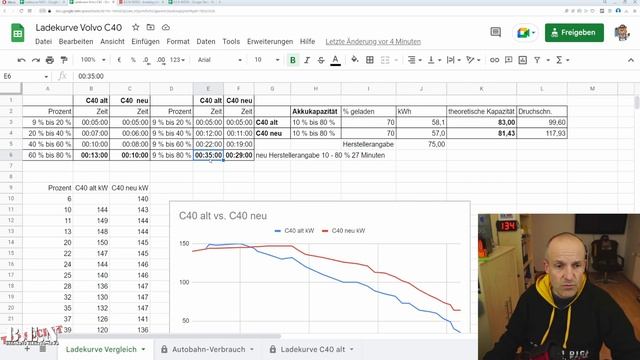This screenshot has height=360, width=640.
Task: Open the Tools menu
Action: pos(231,42)
